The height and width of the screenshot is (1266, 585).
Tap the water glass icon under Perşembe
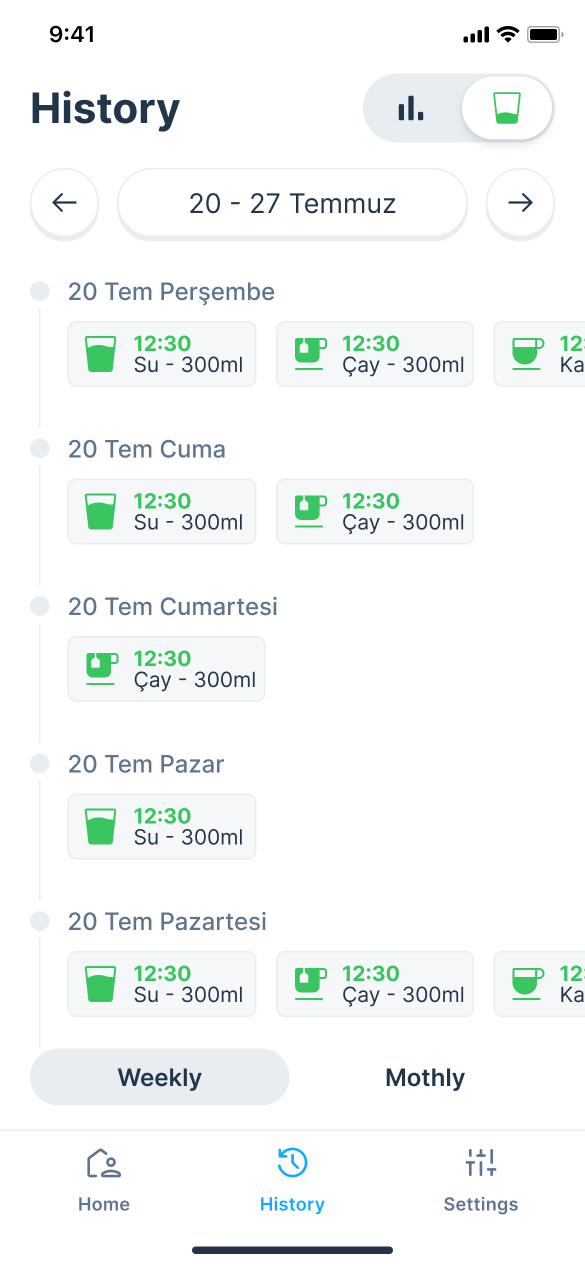click(x=100, y=354)
